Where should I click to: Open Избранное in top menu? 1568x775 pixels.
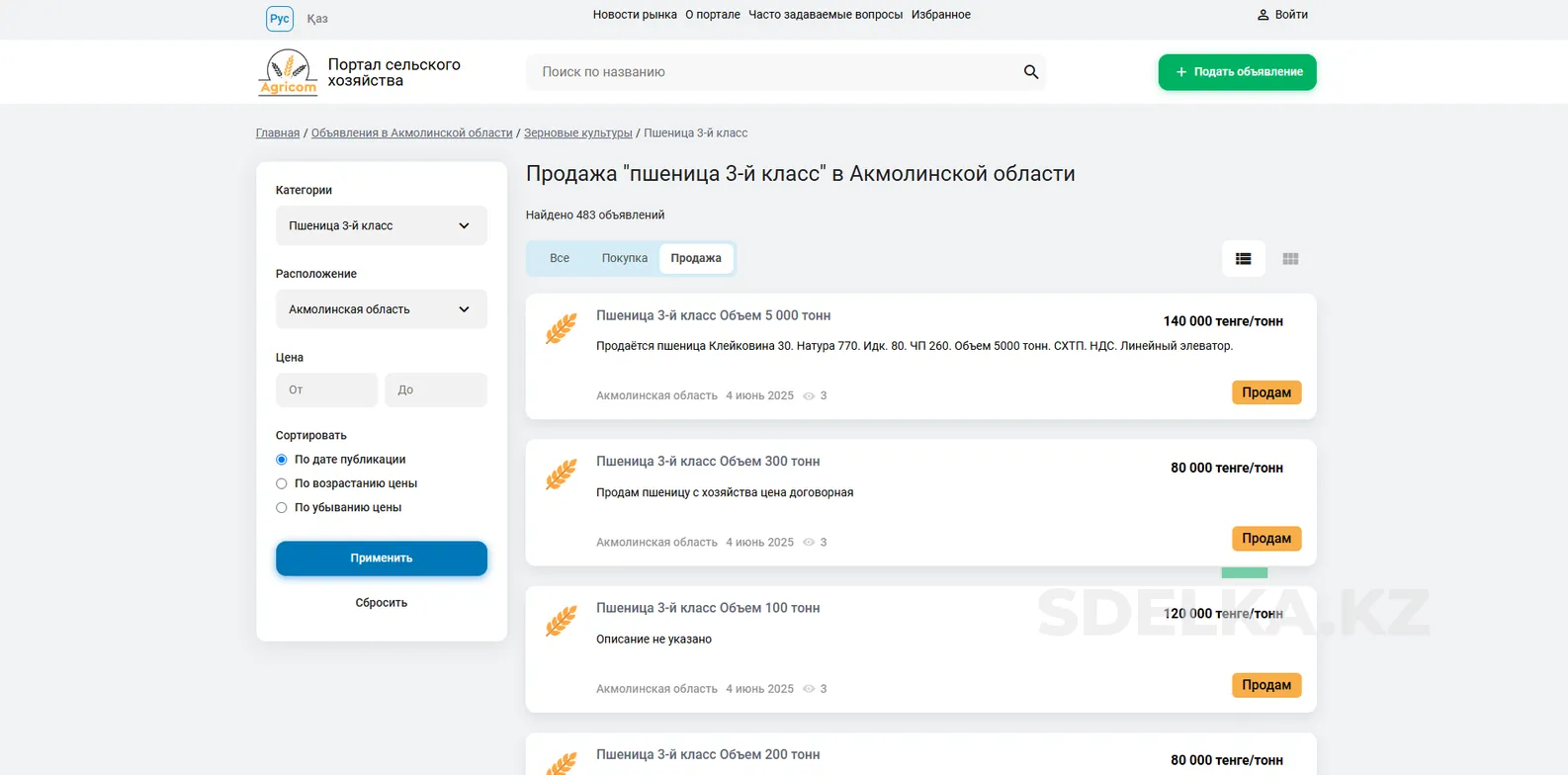(x=941, y=15)
